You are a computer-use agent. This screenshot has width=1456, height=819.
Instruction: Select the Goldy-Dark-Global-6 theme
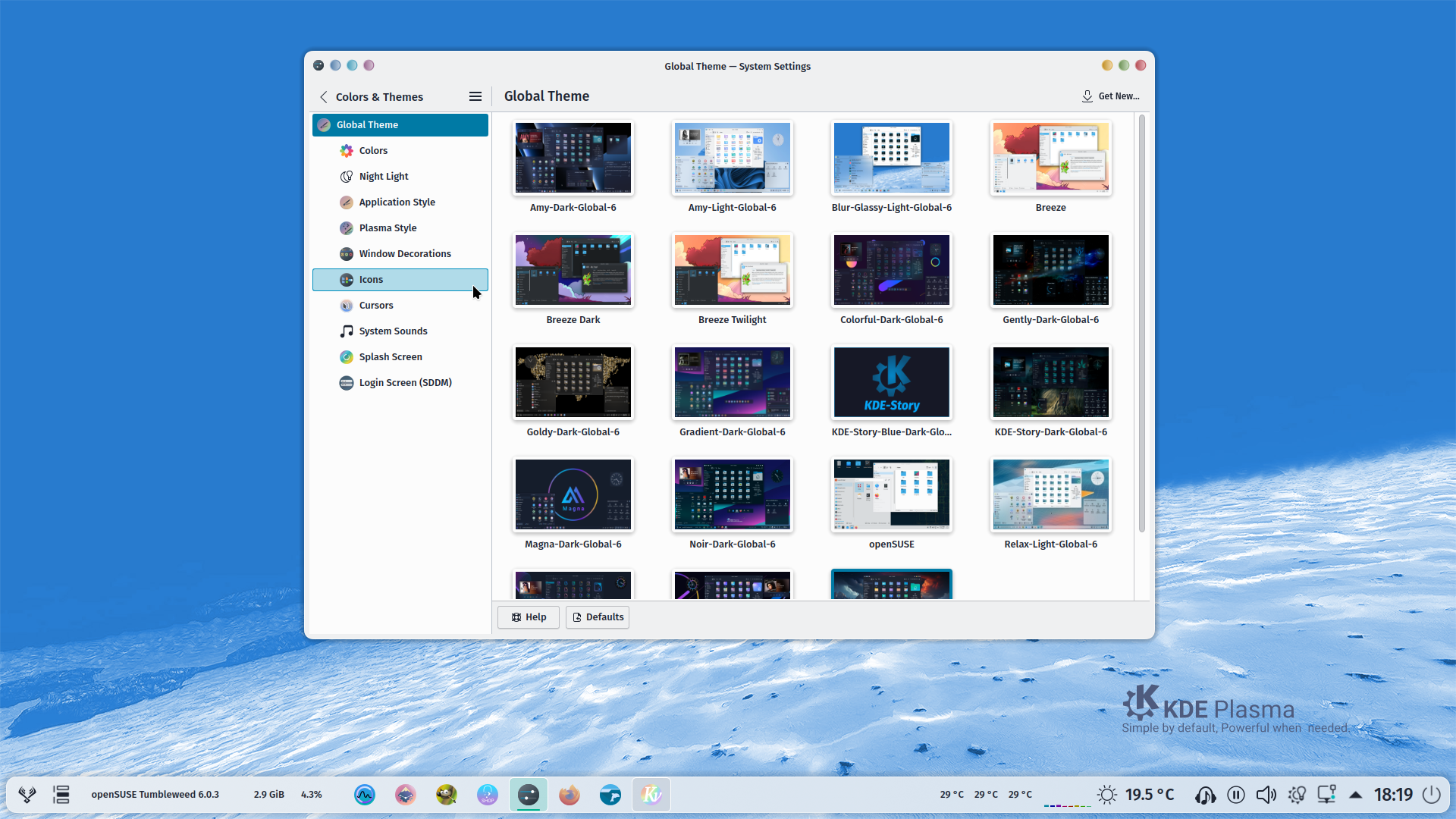pyautogui.click(x=573, y=382)
